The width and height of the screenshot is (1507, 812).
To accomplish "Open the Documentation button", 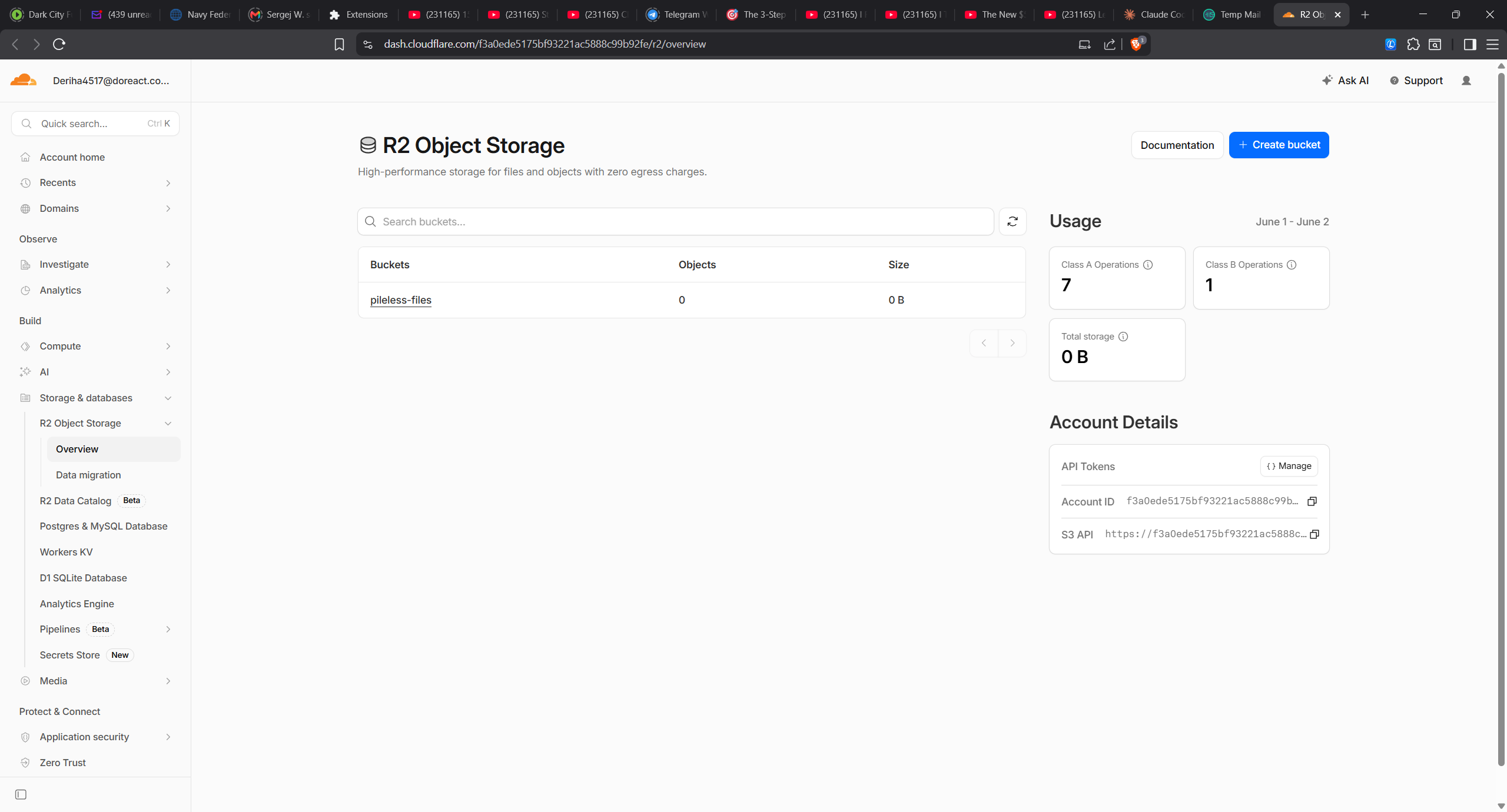I will (1177, 145).
